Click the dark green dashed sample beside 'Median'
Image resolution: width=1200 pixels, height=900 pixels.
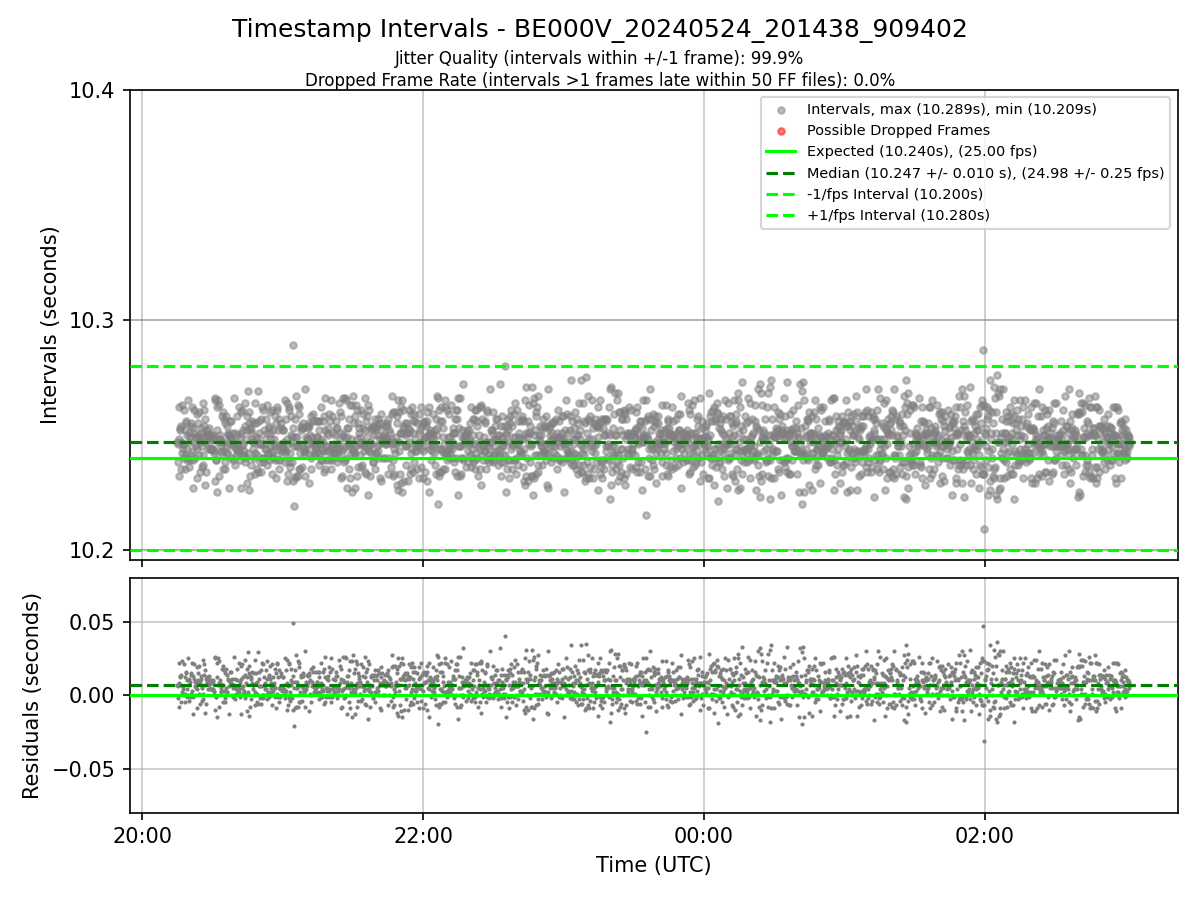tap(782, 173)
